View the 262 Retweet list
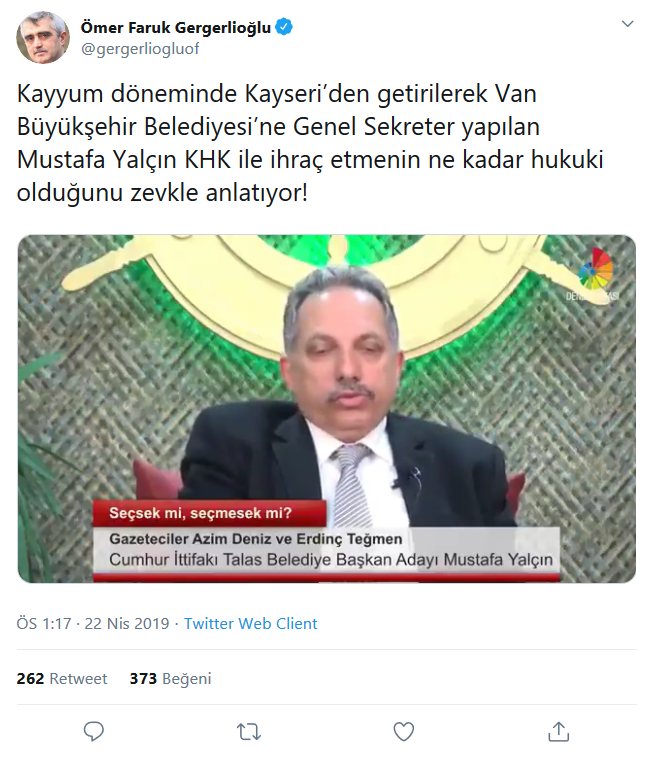This screenshot has height=757, width=652. pos(62,678)
